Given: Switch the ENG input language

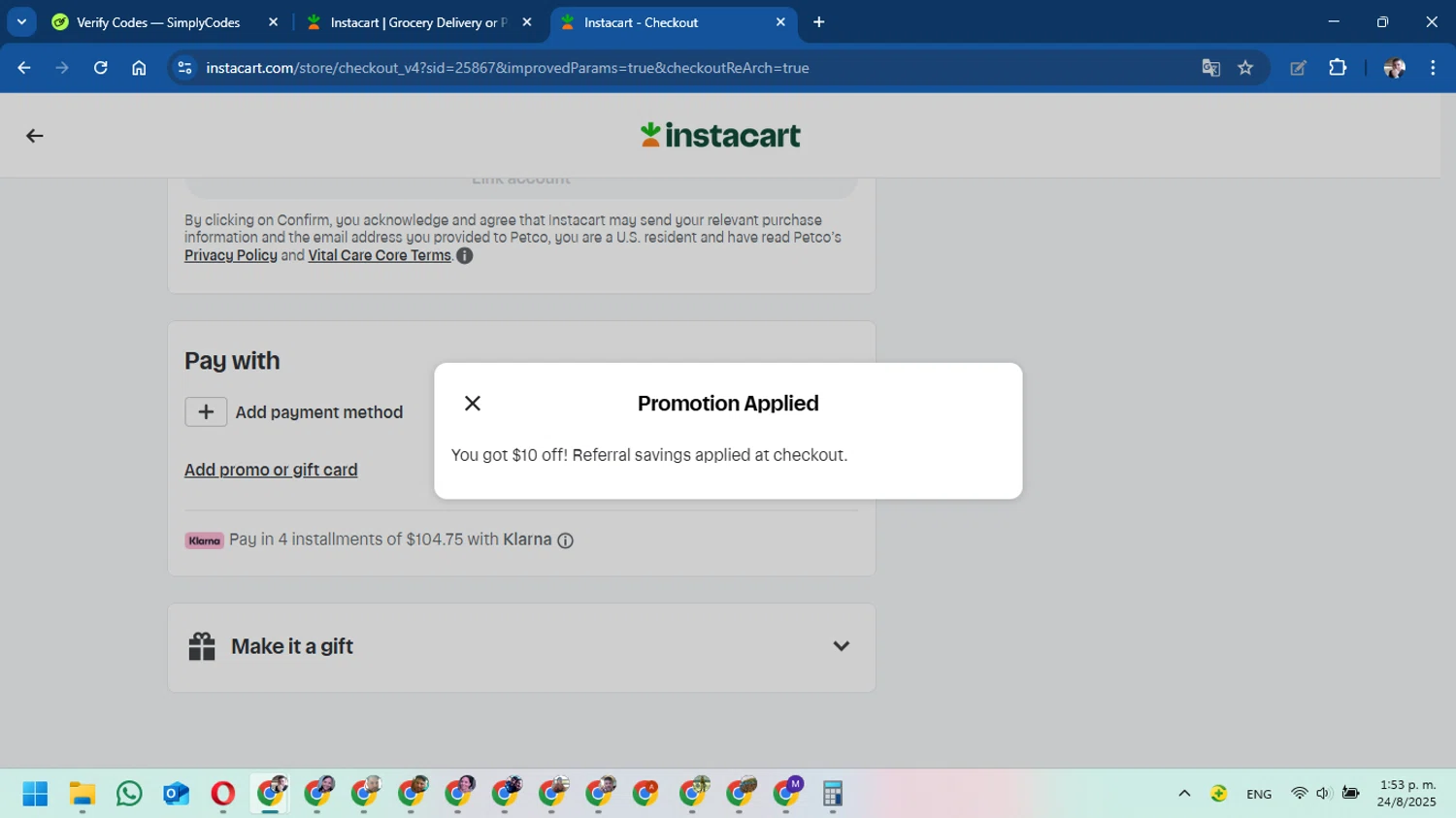Looking at the screenshot, I should coord(1259,794).
